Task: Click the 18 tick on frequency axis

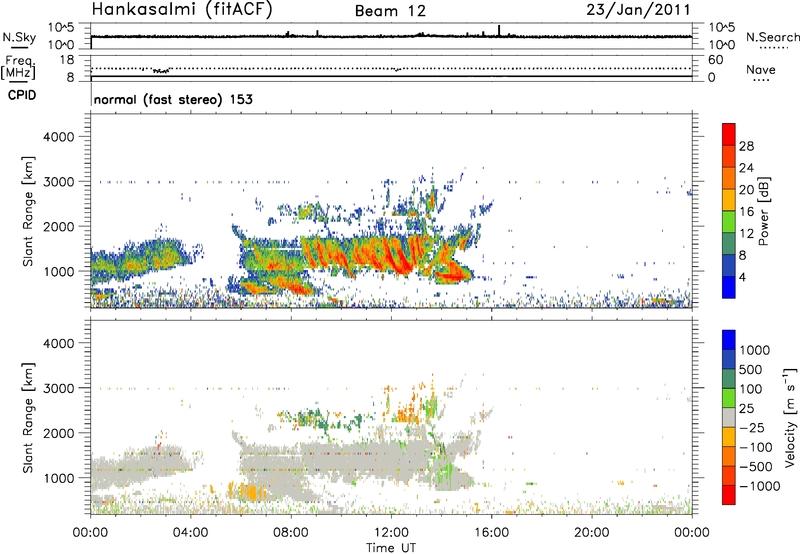Action: coord(67,60)
